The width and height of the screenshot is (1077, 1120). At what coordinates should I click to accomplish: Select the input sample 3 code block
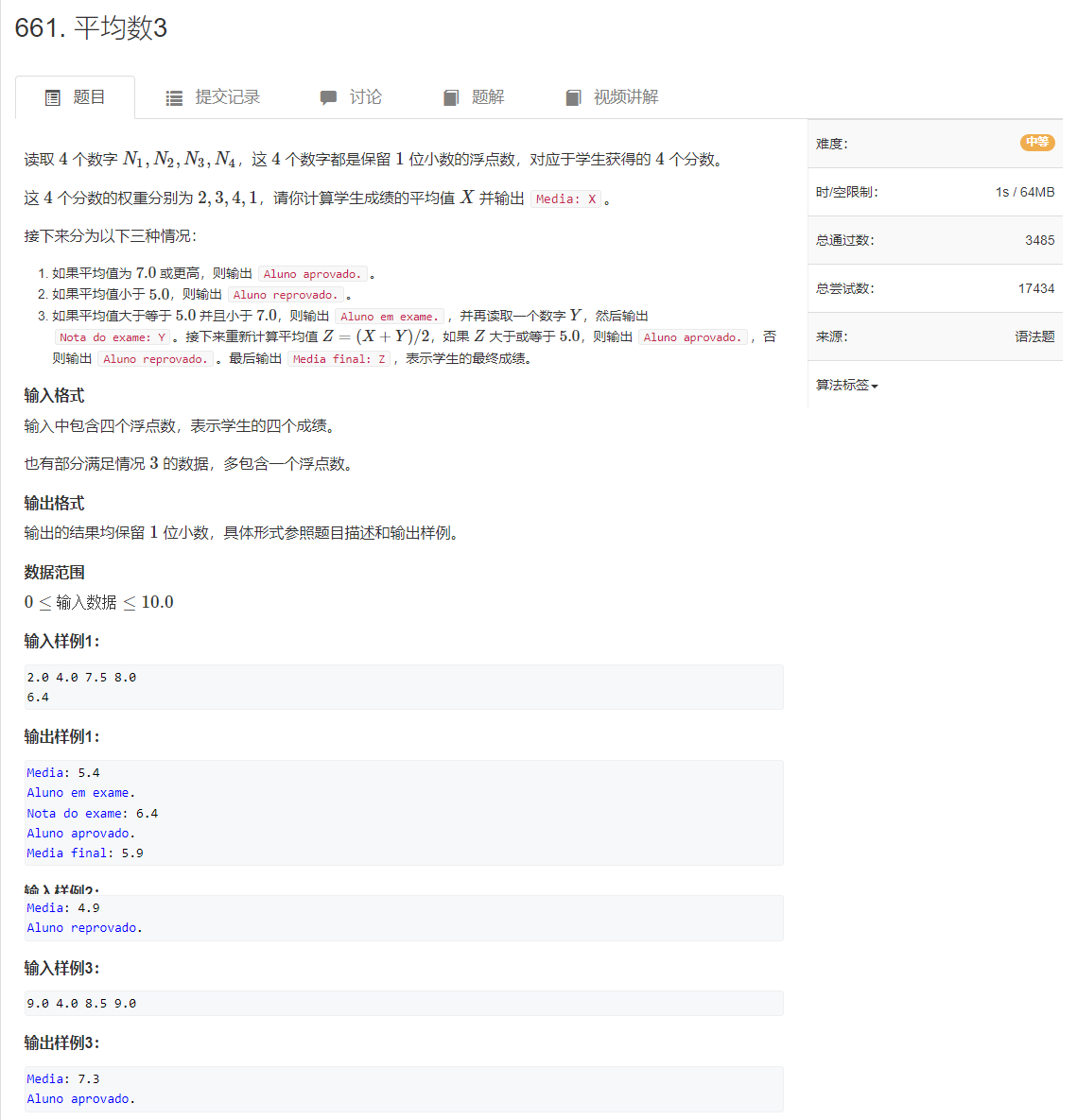coord(403,1003)
